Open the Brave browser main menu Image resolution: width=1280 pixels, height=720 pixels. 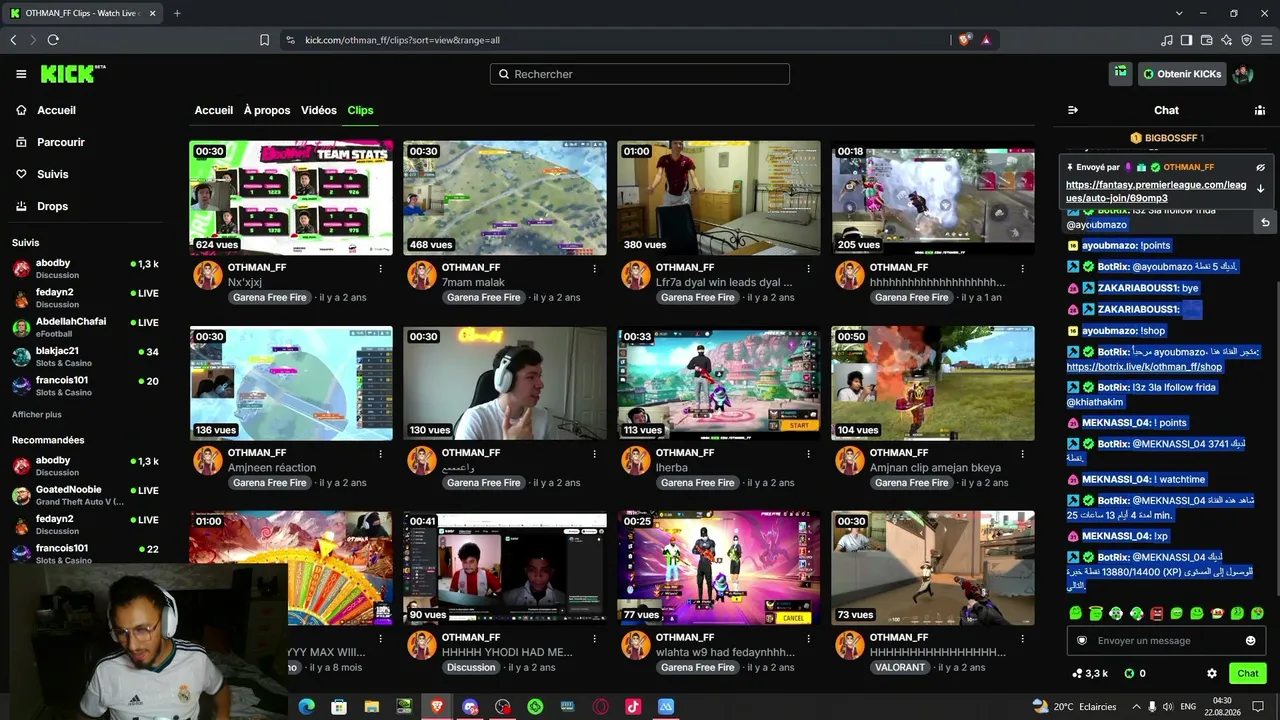[x=1266, y=40]
